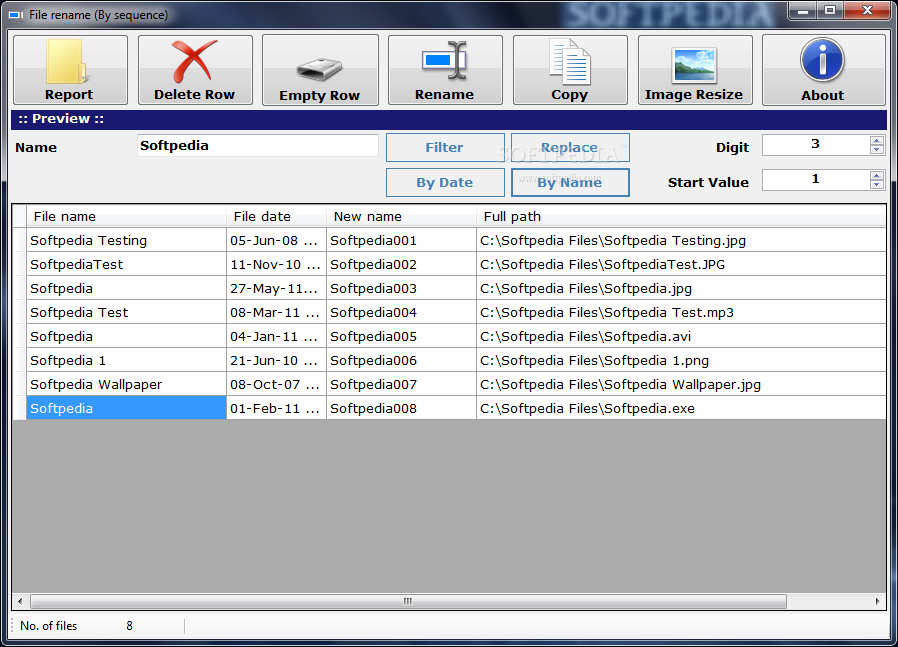Click the 05-Jun-08 date cell
This screenshot has width=898, height=647.
coord(276,240)
